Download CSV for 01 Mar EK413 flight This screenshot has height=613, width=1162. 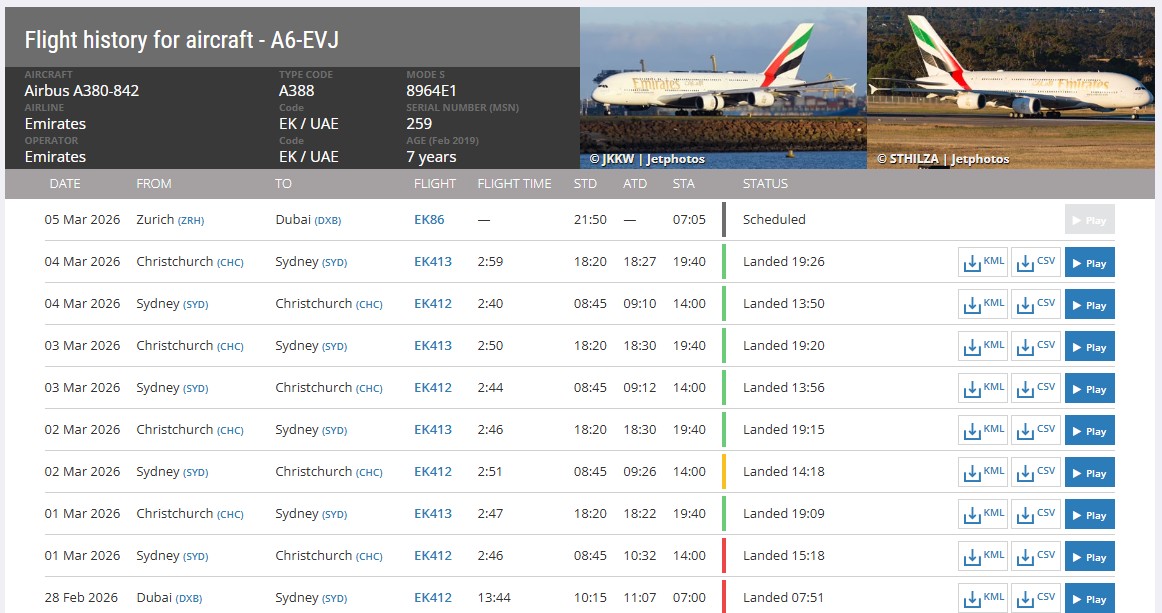1035,514
